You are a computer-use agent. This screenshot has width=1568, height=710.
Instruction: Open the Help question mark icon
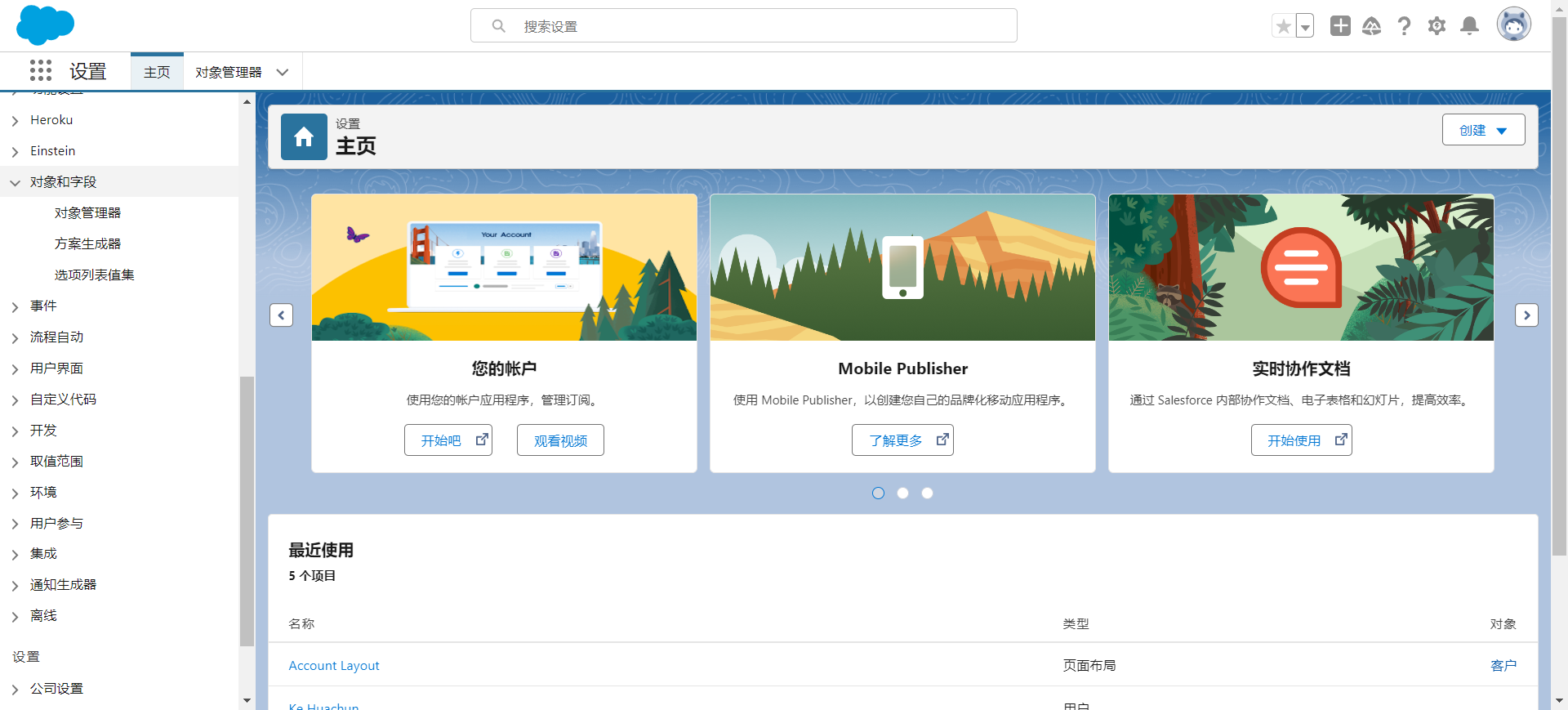(1404, 26)
